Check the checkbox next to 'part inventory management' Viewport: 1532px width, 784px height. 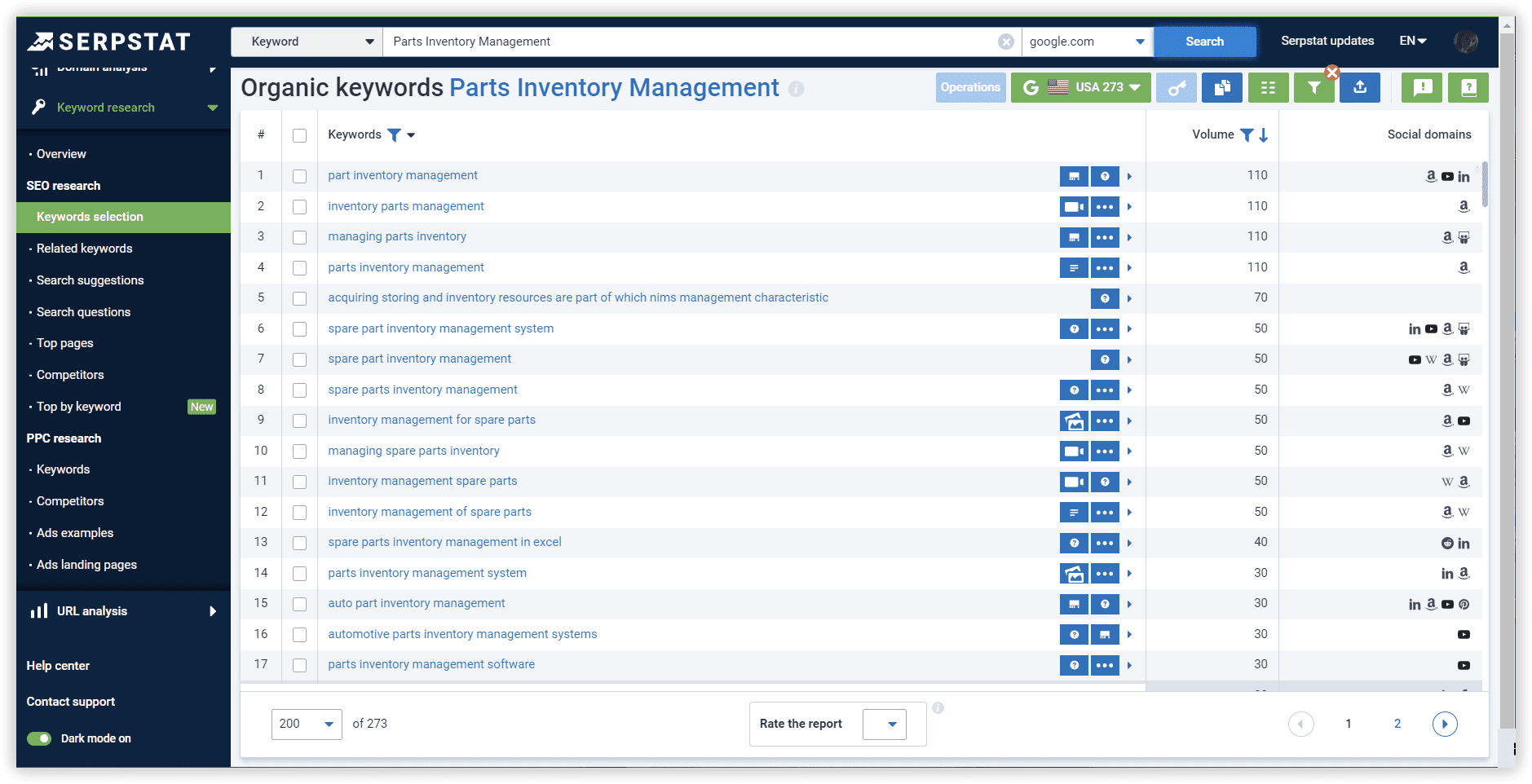[299, 175]
